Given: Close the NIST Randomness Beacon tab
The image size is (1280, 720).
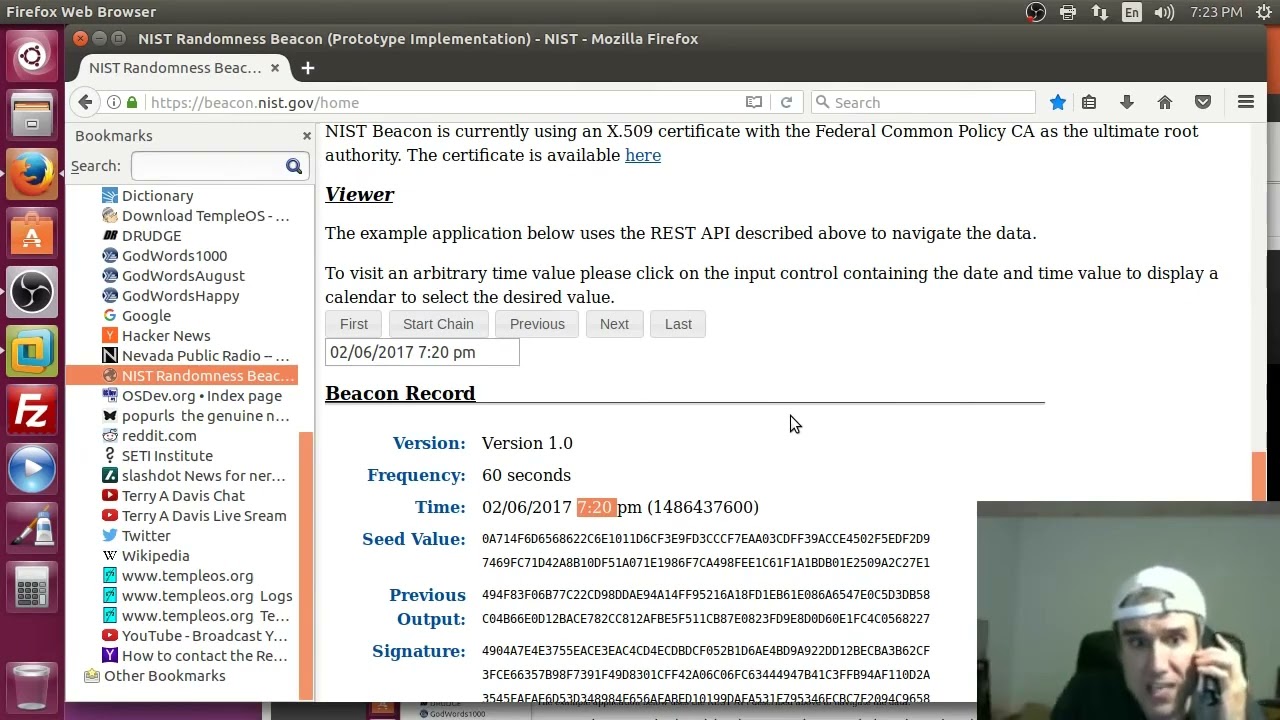Looking at the screenshot, I should pos(275,68).
